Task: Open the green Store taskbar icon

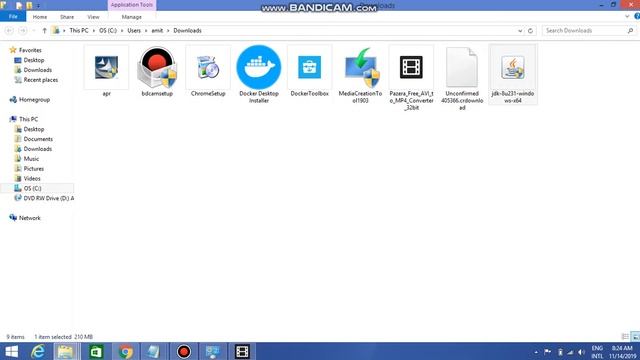Action: 96,351
